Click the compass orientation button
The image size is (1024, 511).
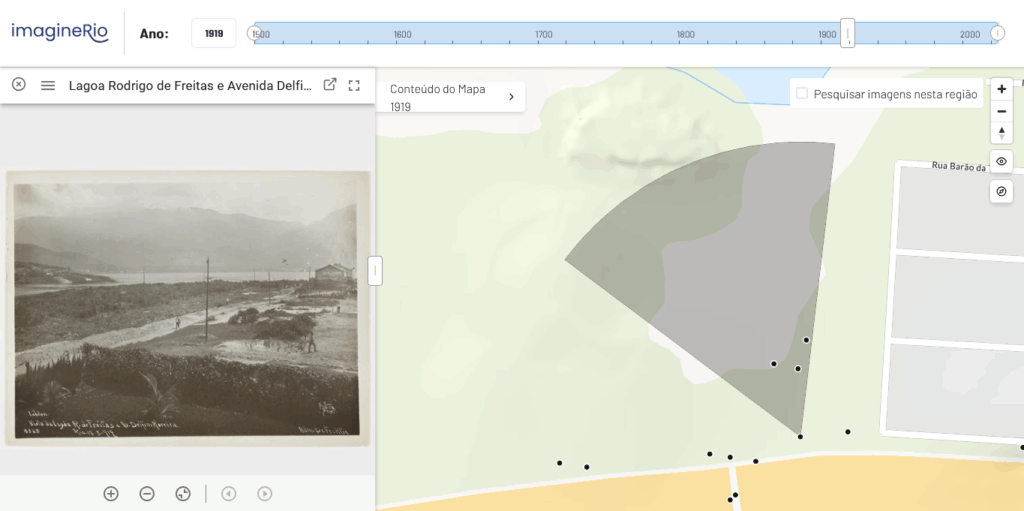coord(1001,191)
